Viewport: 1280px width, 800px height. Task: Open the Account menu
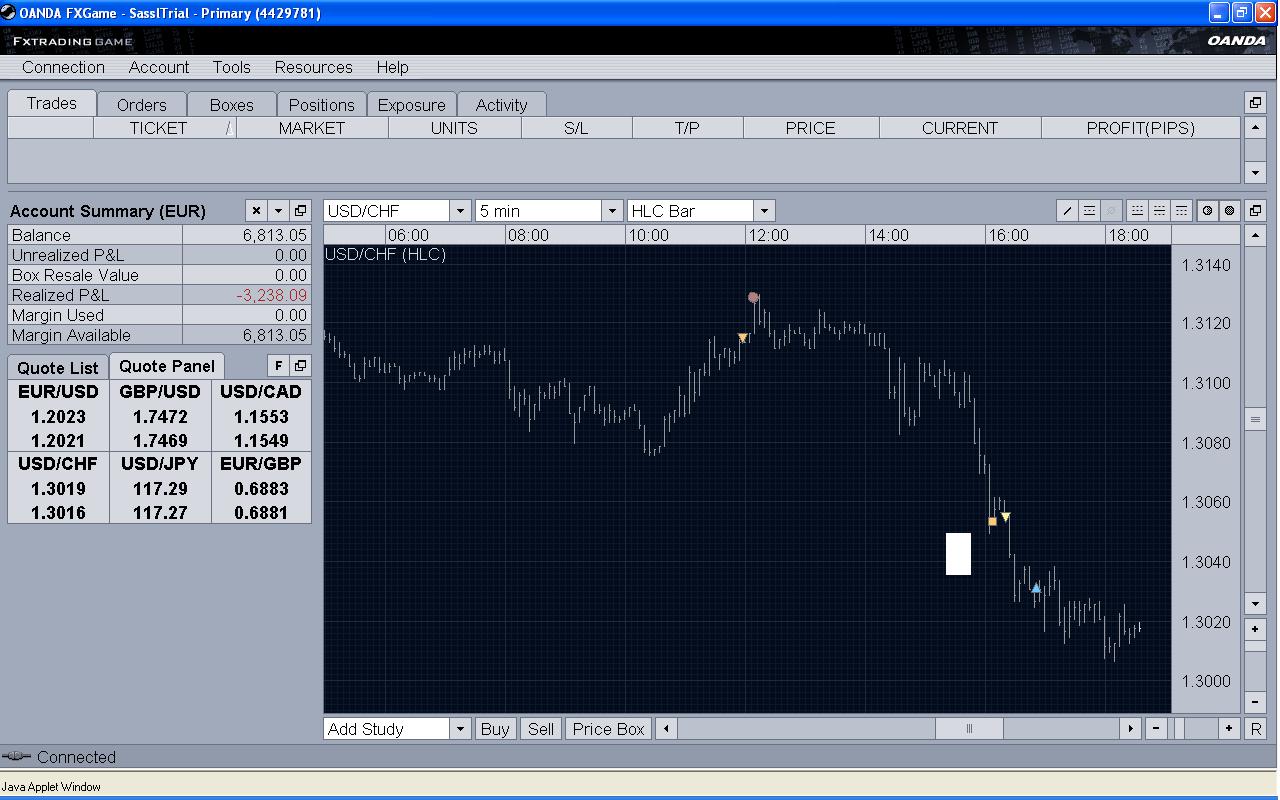click(x=159, y=67)
